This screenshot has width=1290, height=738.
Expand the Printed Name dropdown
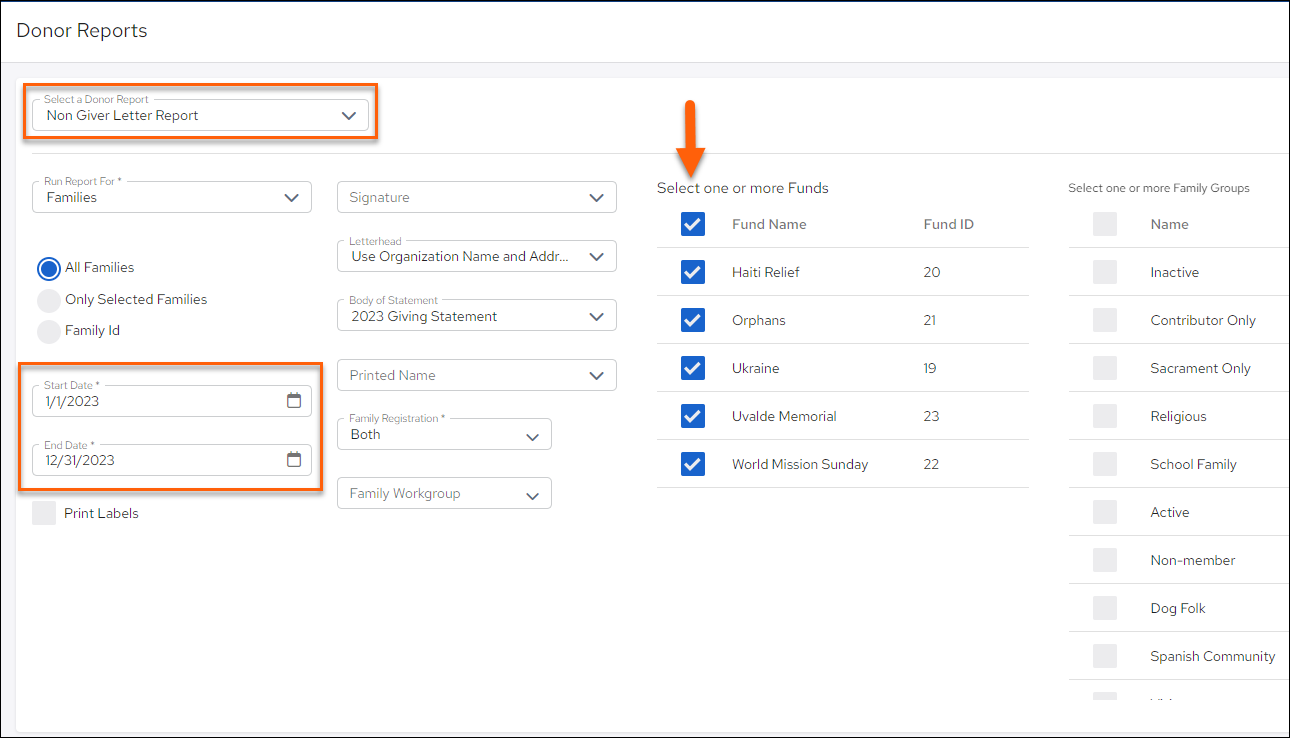tap(477, 375)
